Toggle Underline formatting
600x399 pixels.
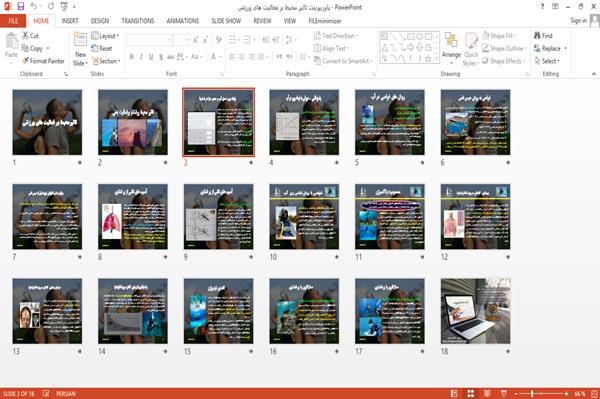point(151,57)
